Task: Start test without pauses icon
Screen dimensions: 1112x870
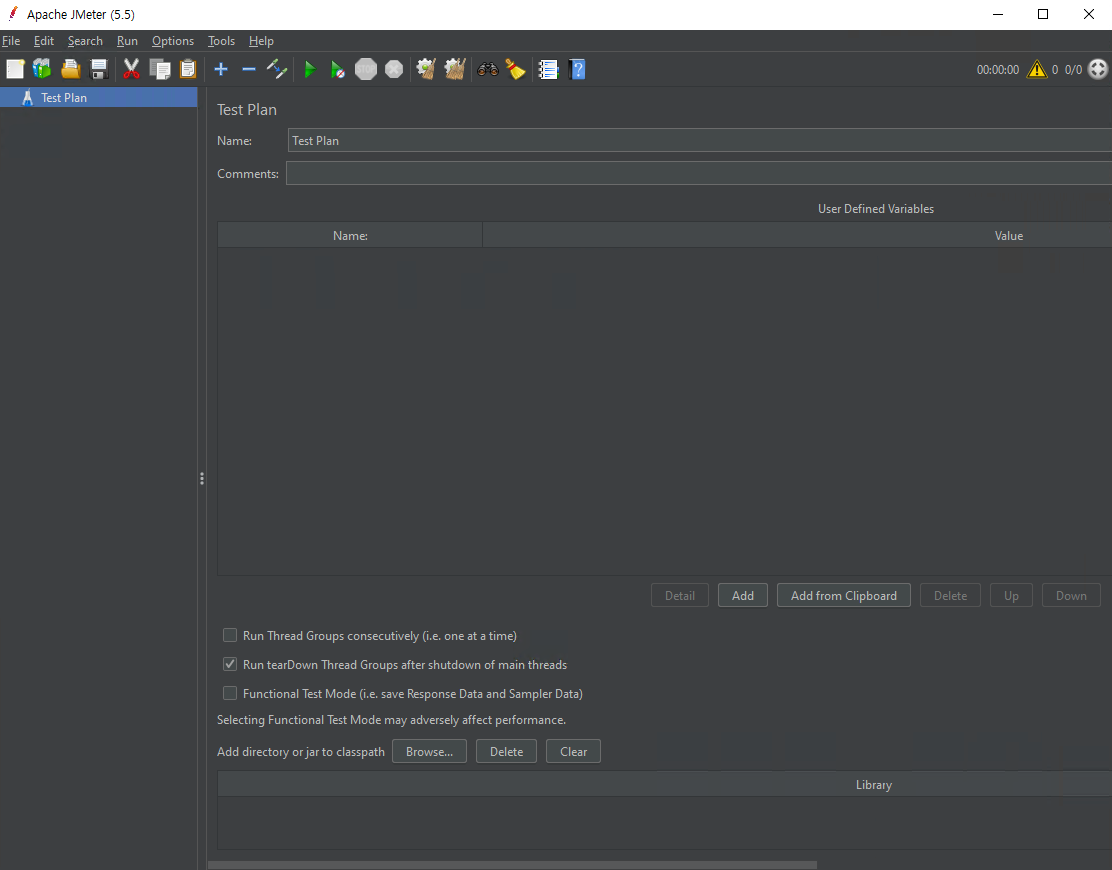Action: 338,69
